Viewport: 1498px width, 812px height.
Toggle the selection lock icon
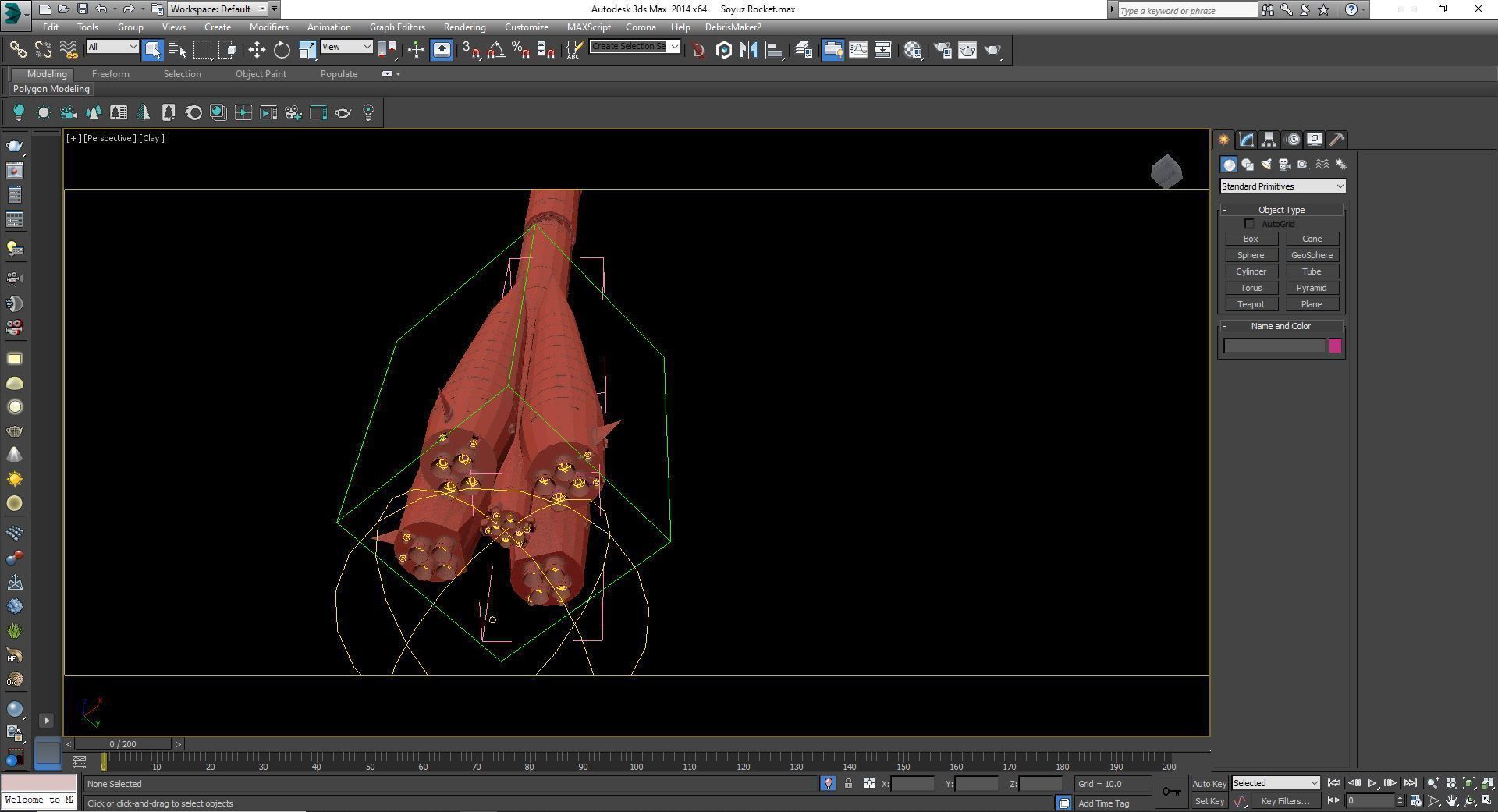tap(848, 784)
